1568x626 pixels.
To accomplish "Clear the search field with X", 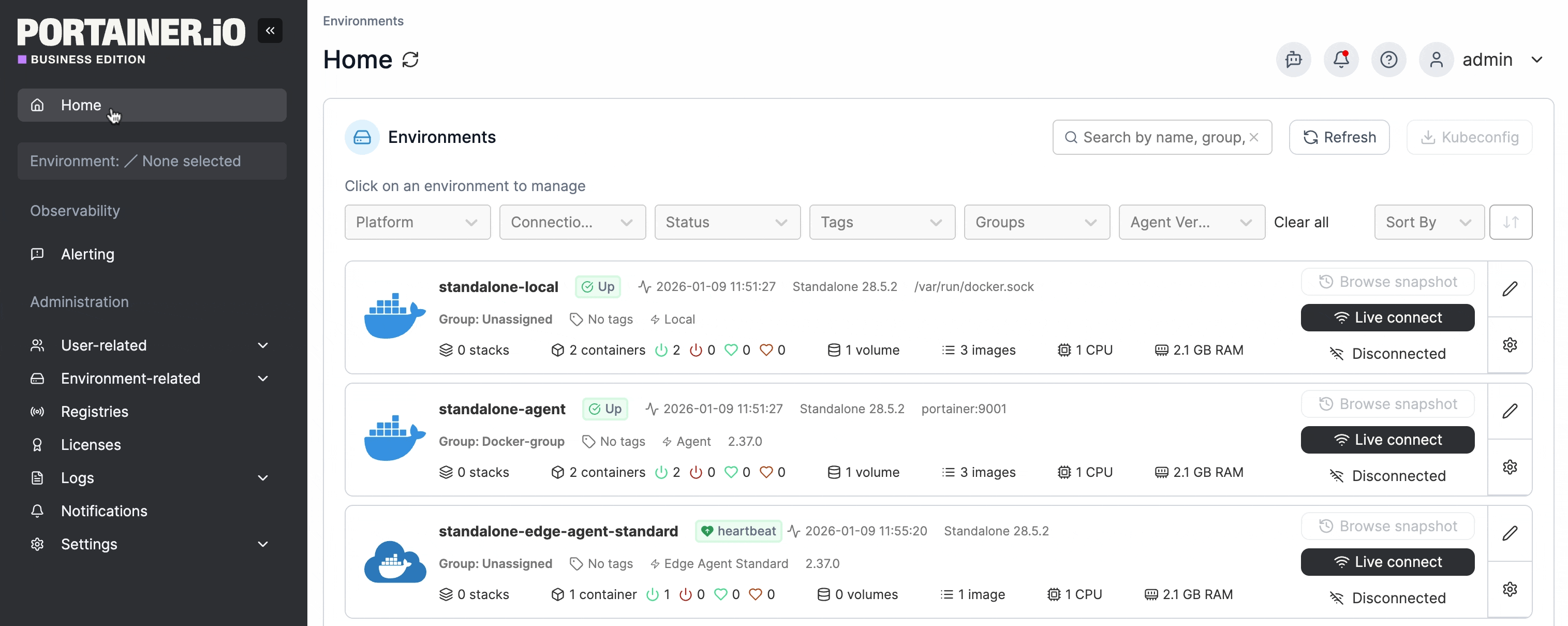I will pos(1254,137).
